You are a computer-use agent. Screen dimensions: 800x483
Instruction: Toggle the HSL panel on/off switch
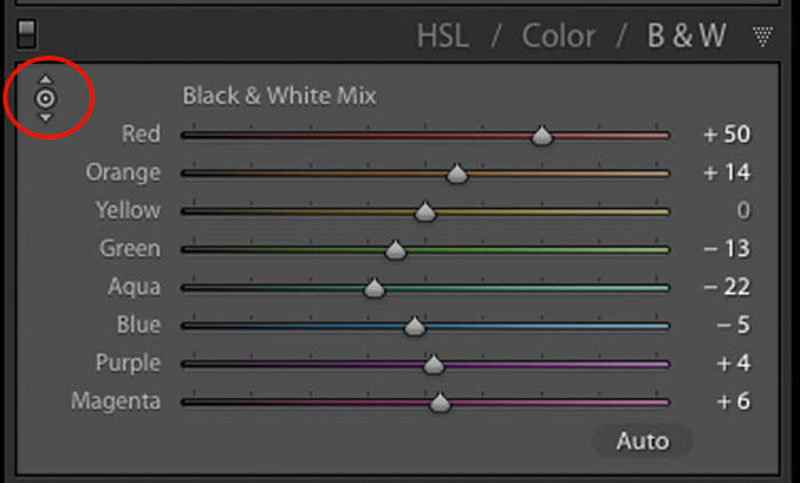[26, 34]
